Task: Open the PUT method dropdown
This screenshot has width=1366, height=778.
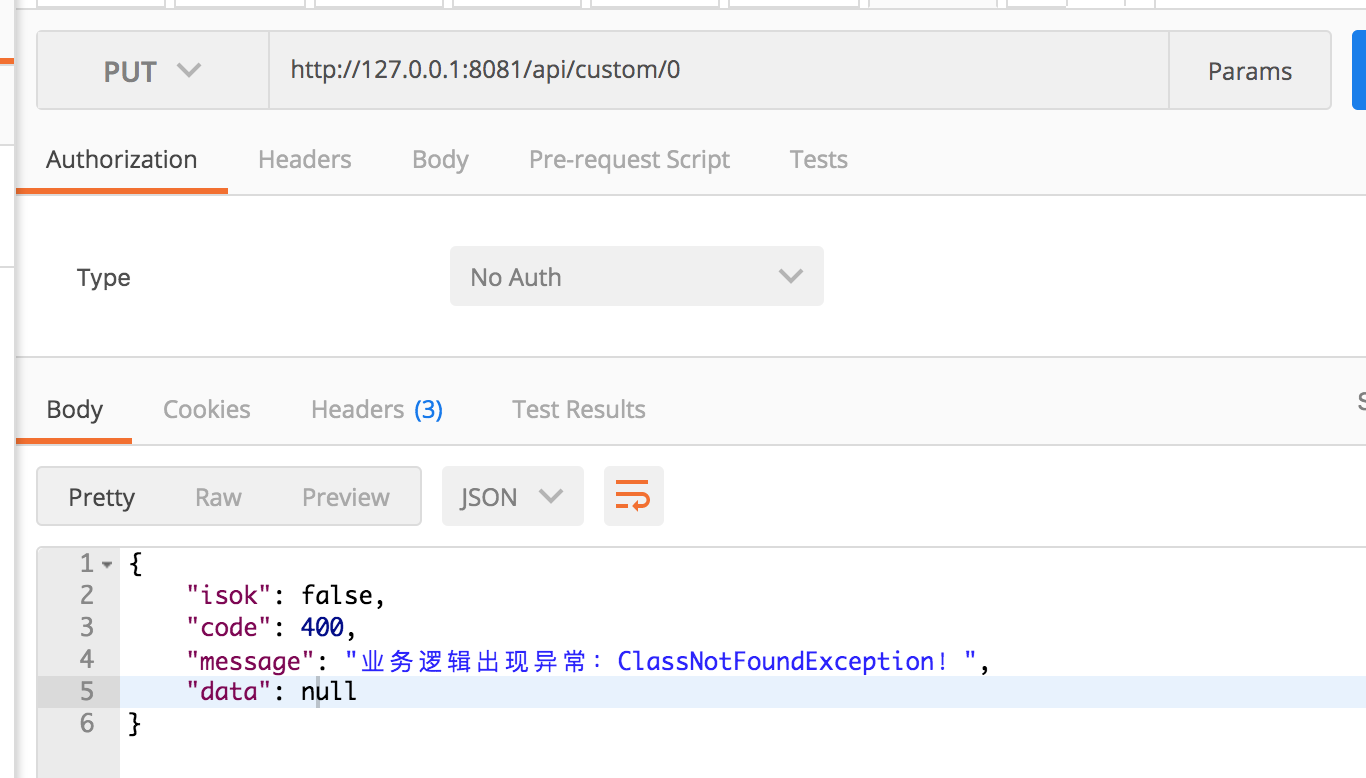Action: click(152, 71)
